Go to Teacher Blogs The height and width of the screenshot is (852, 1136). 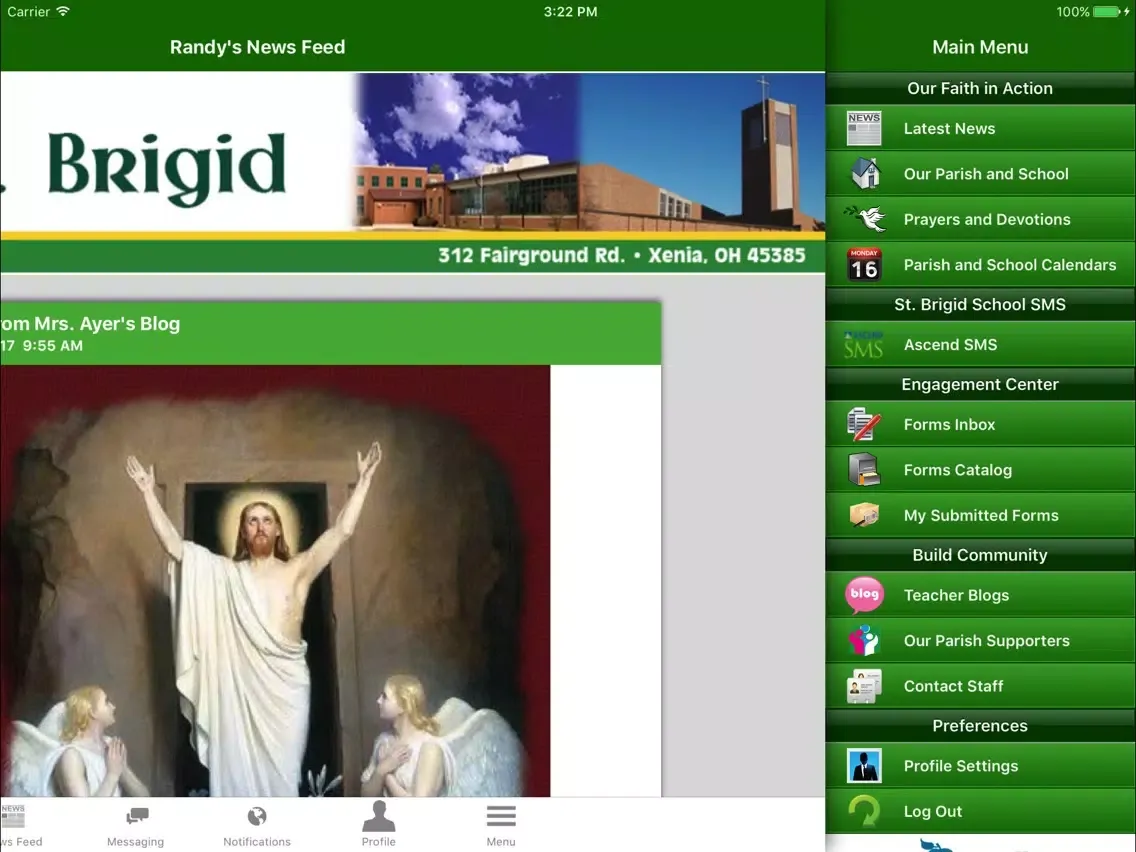click(980, 595)
